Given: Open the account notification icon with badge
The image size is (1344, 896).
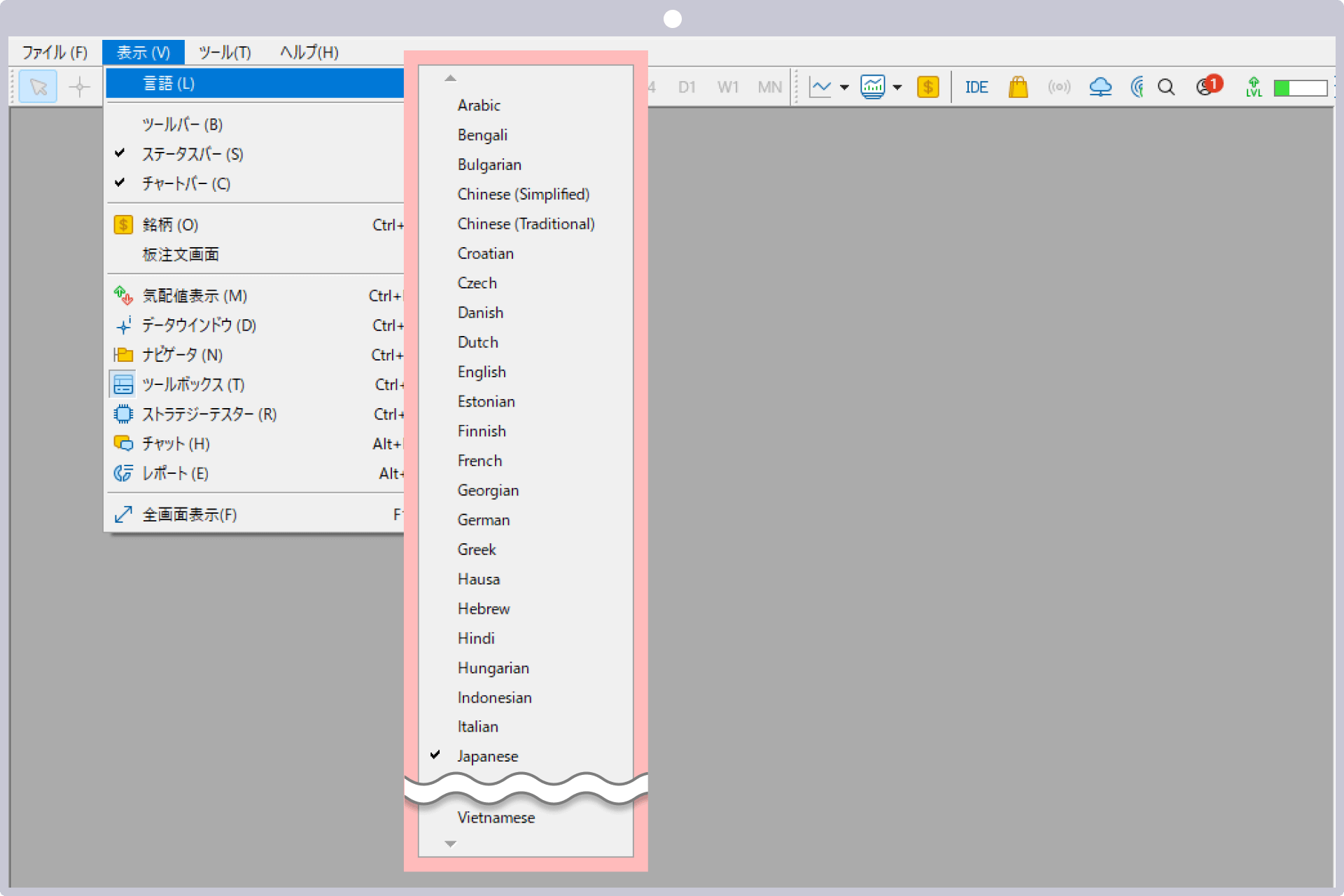Looking at the screenshot, I should point(1209,86).
